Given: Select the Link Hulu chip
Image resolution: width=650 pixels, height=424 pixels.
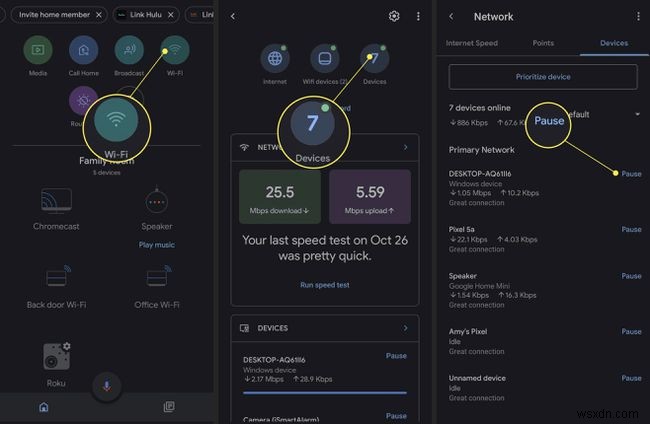Looking at the screenshot, I should coord(145,15).
